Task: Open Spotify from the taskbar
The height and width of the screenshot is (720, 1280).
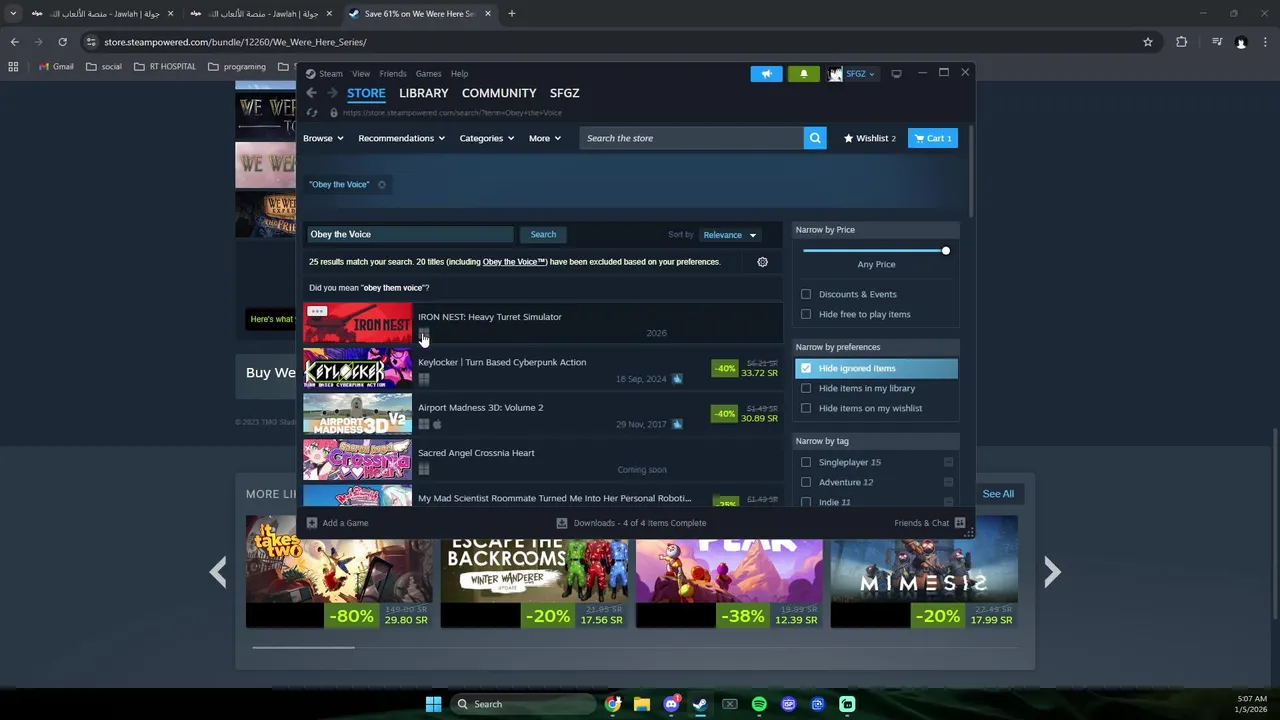Action: point(759,704)
